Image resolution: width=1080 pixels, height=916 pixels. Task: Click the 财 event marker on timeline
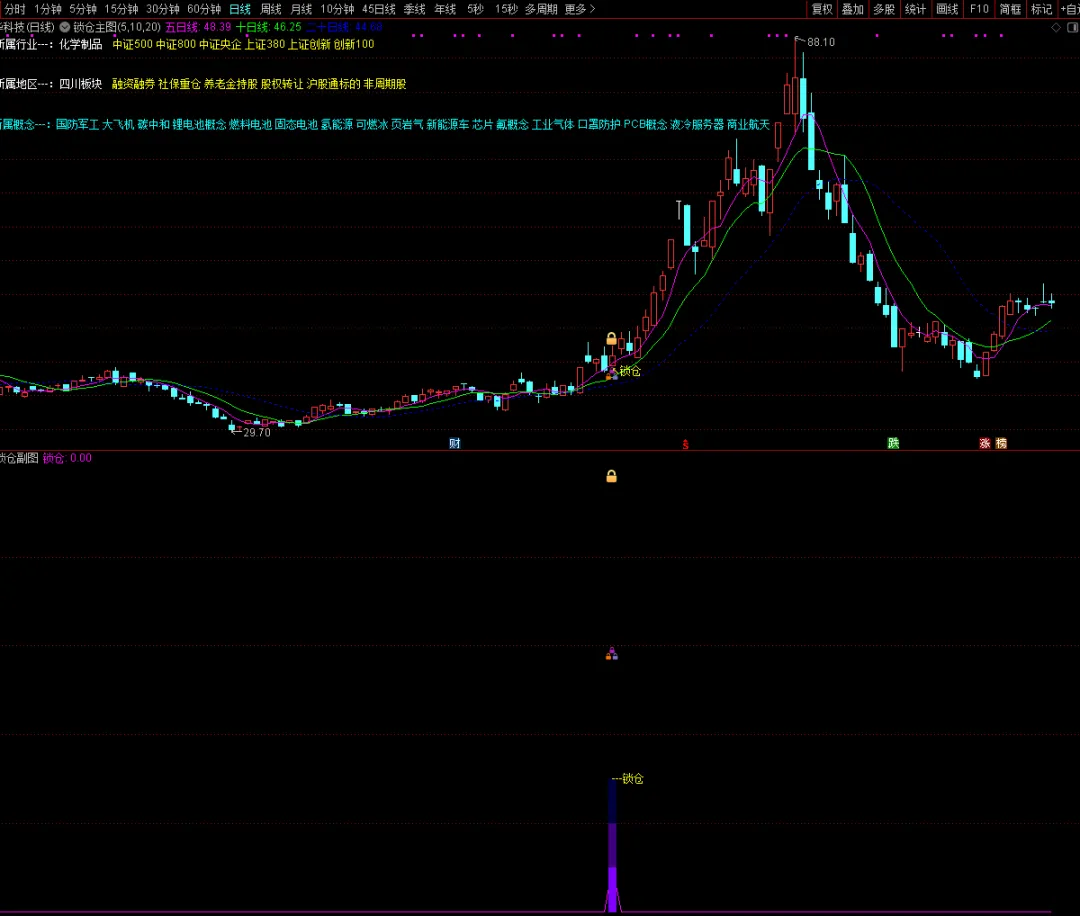pos(455,444)
